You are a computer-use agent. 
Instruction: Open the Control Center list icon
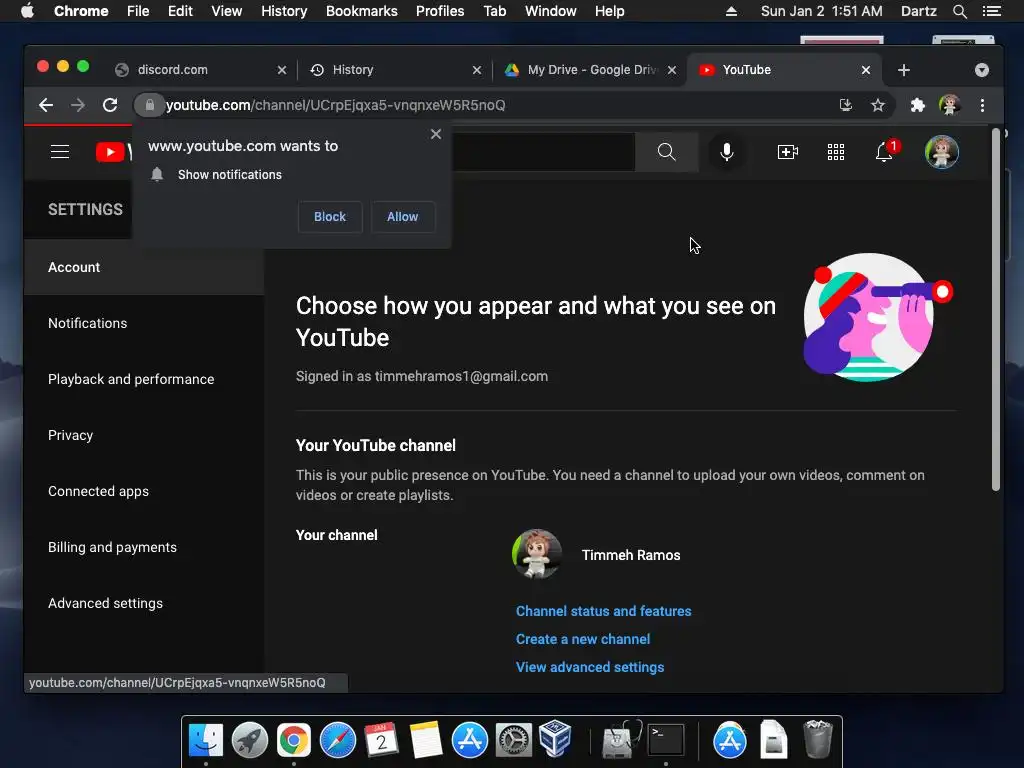[x=991, y=11]
